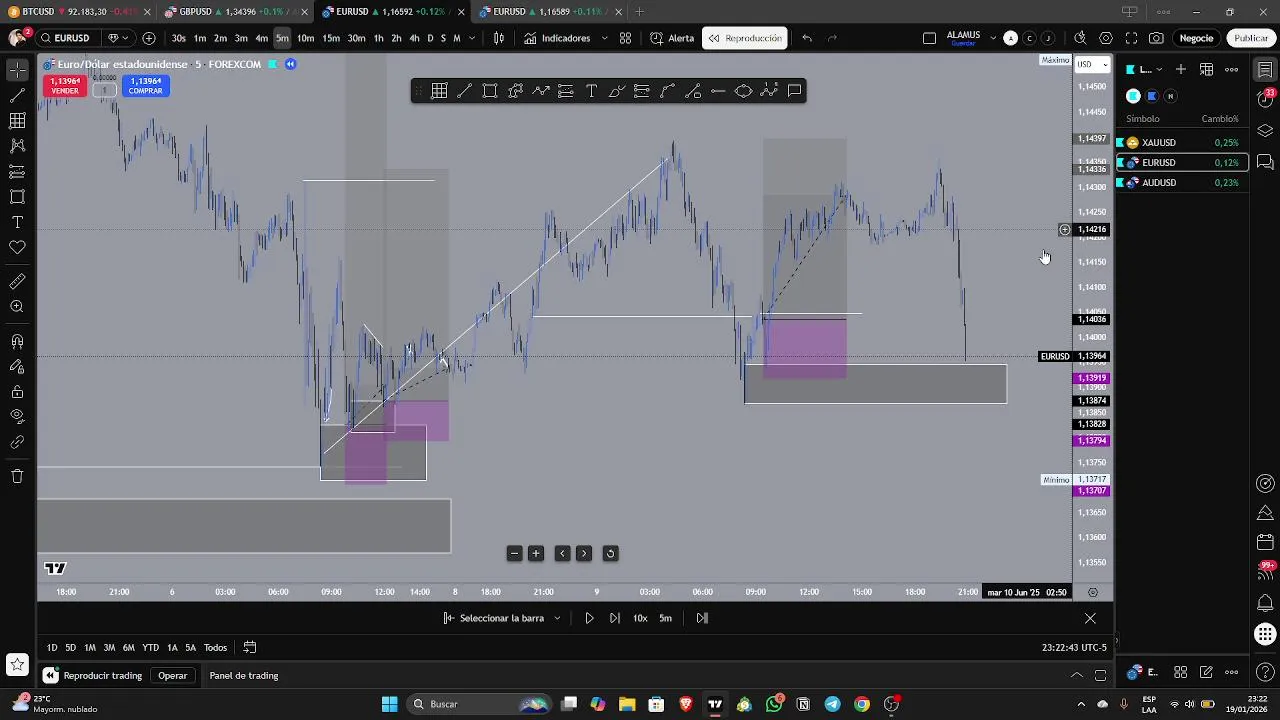The width and height of the screenshot is (1280, 720).
Task: Play the bar replay
Action: pyautogui.click(x=589, y=618)
